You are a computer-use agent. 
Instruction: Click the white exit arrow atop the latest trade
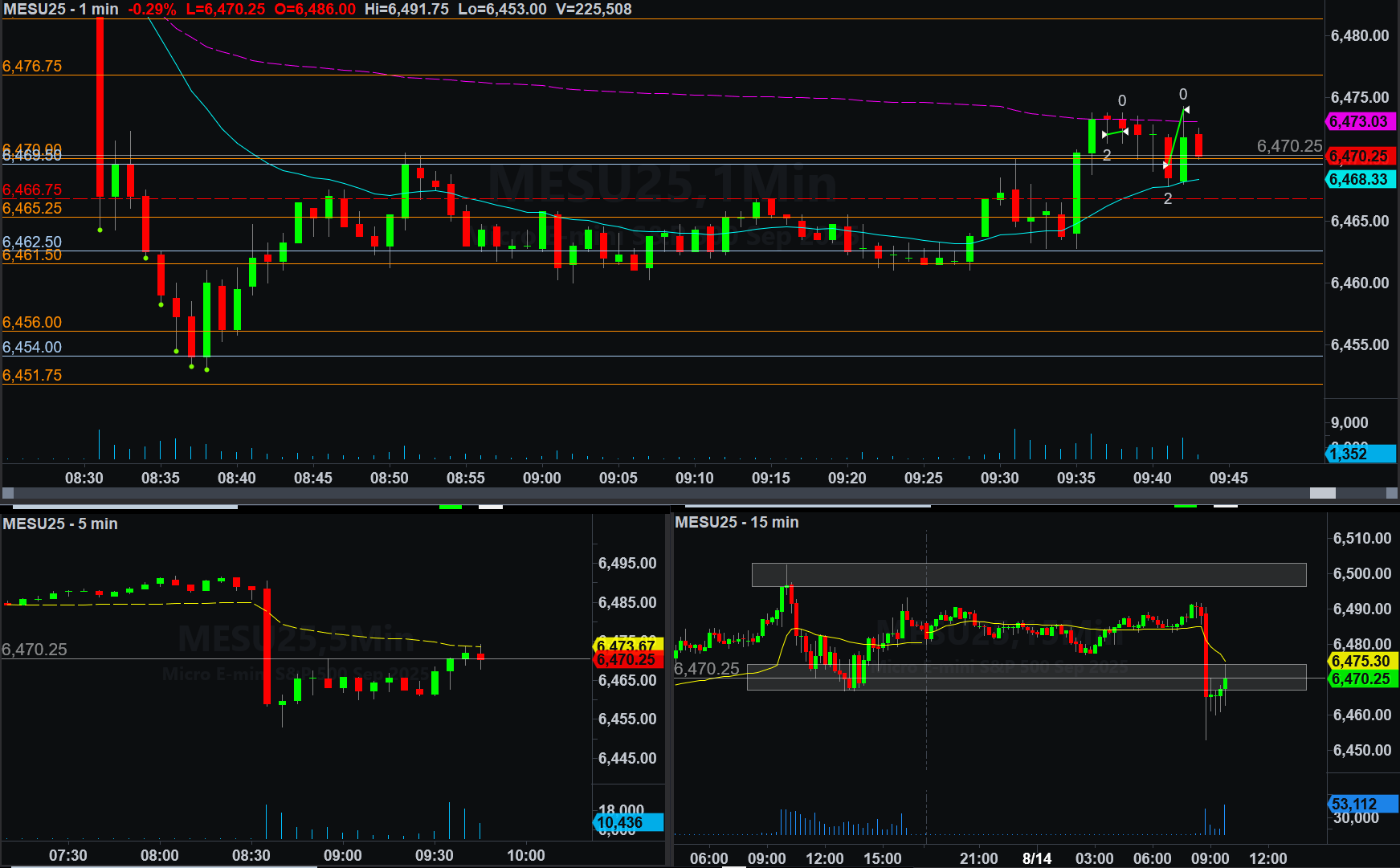click(1186, 110)
